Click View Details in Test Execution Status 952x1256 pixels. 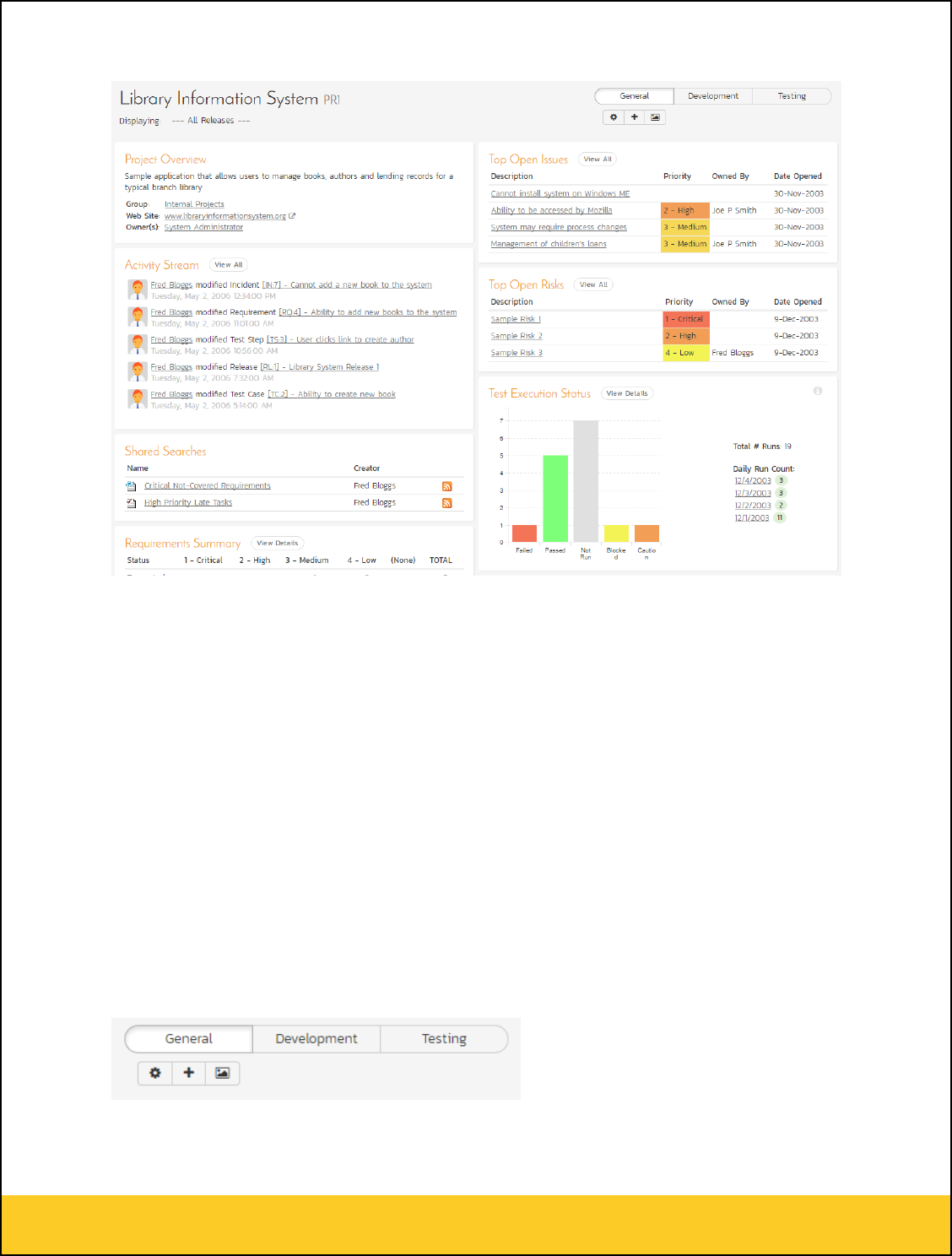pos(627,393)
